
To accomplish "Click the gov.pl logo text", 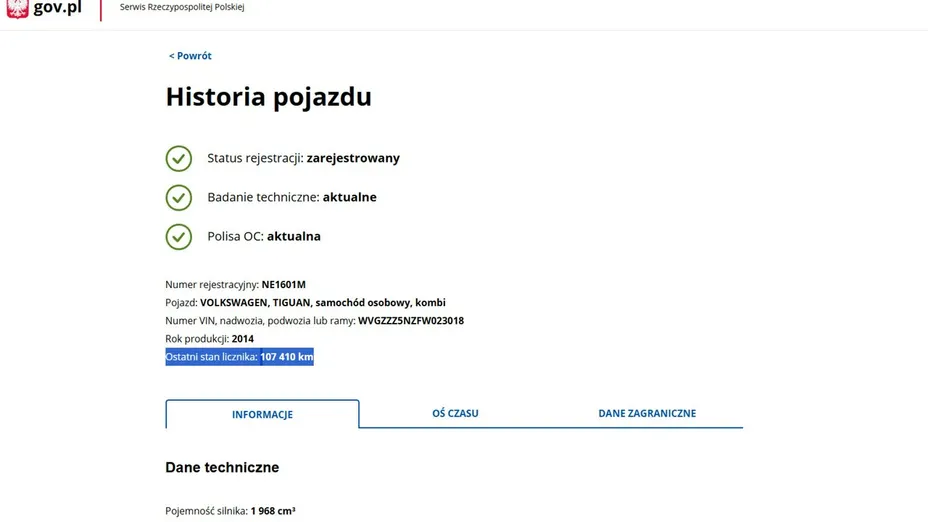I will tap(57, 8).
